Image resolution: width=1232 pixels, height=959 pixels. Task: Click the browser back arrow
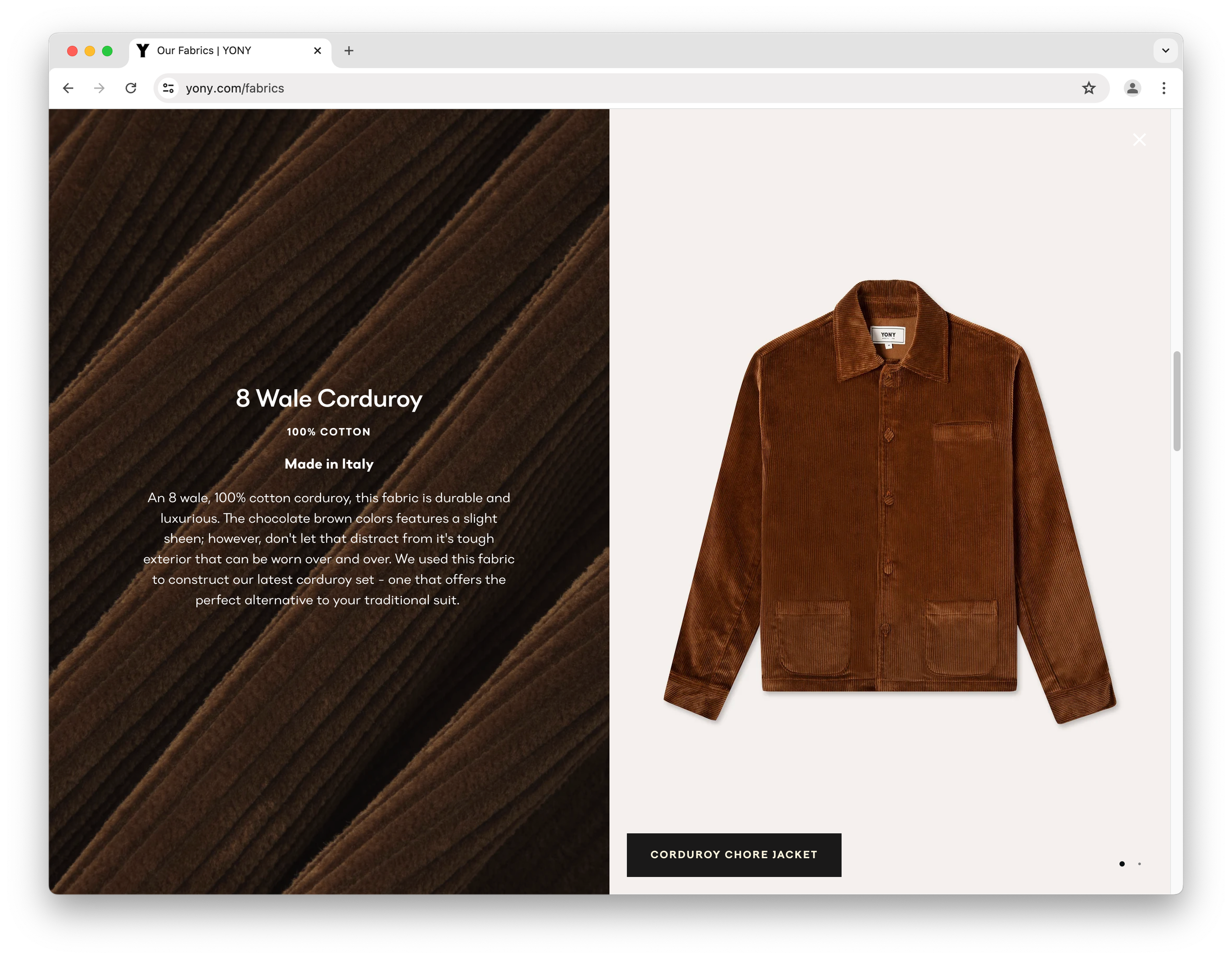(68, 88)
